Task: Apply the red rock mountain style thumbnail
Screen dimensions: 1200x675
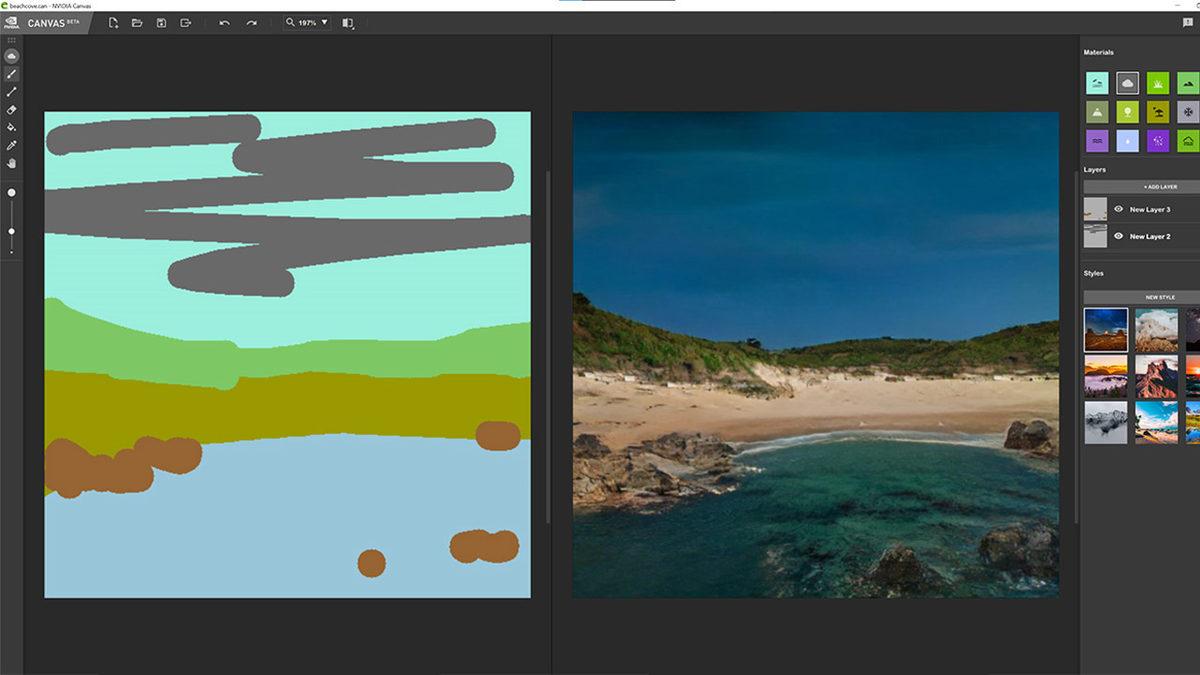Action: 1156,377
